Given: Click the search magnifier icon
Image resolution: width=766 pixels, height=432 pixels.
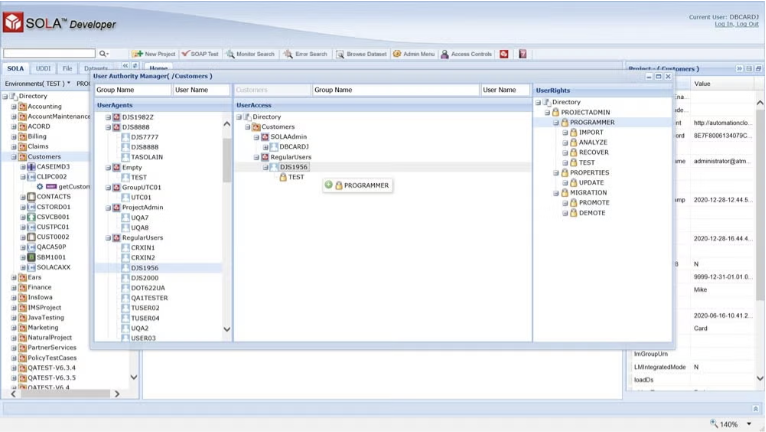Looking at the screenshot, I should click(x=103, y=53).
